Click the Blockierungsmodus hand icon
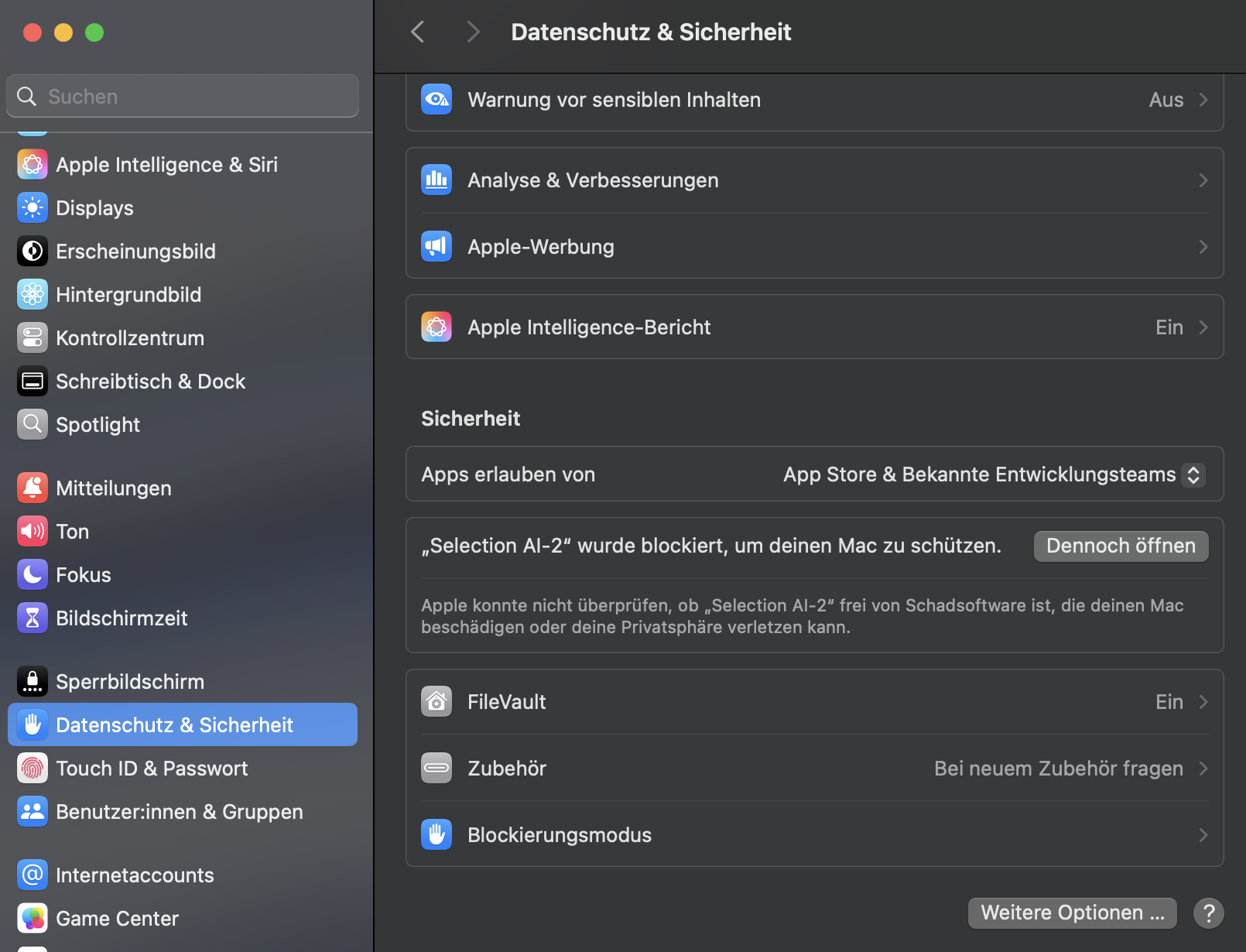The image size is (1246, 952). [436, 835]
